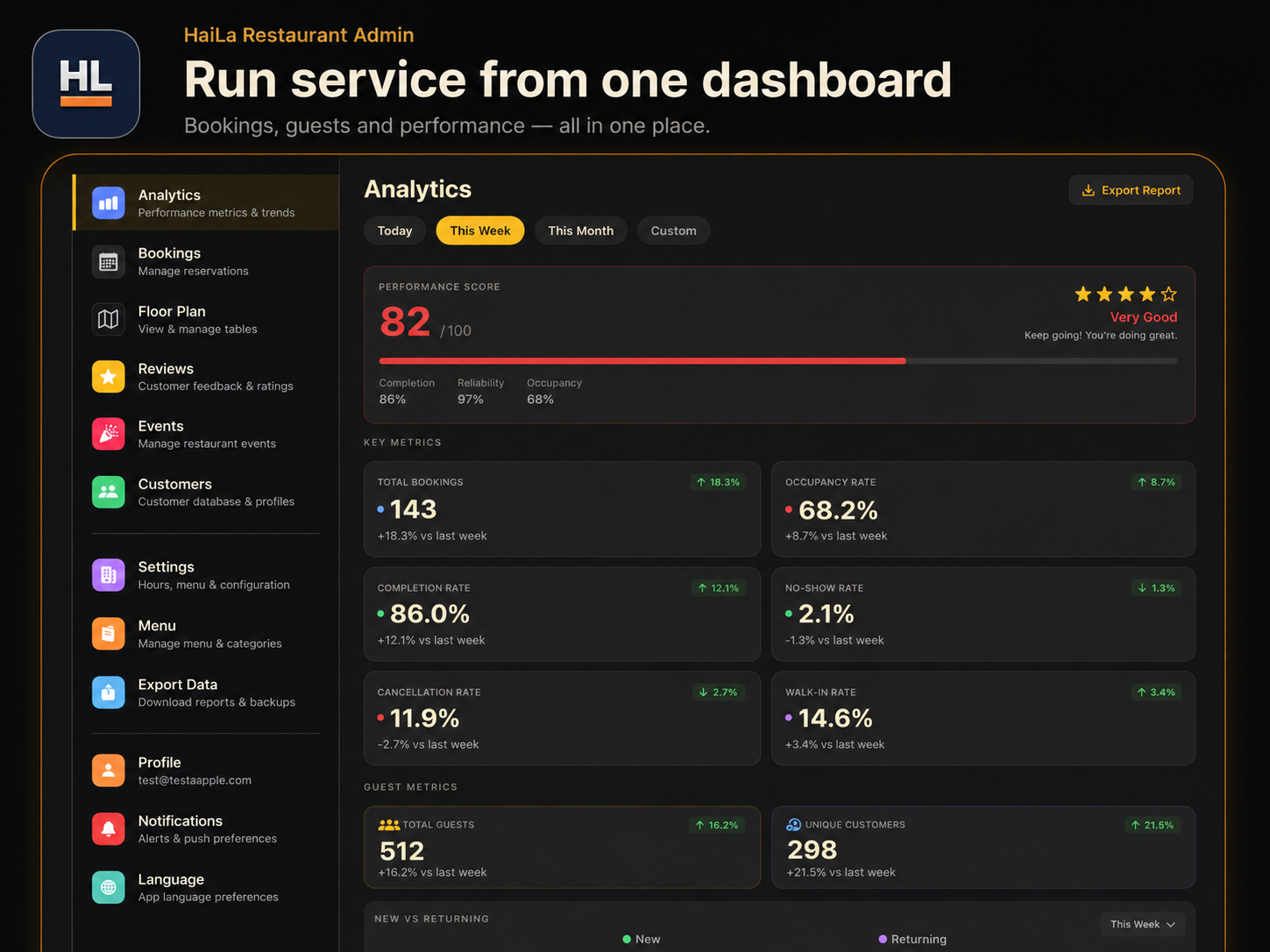Viewport: 1270px width, 952px height.
Task: Click the Total Bookings 18.3% change badge
Action: coord(718,482)
